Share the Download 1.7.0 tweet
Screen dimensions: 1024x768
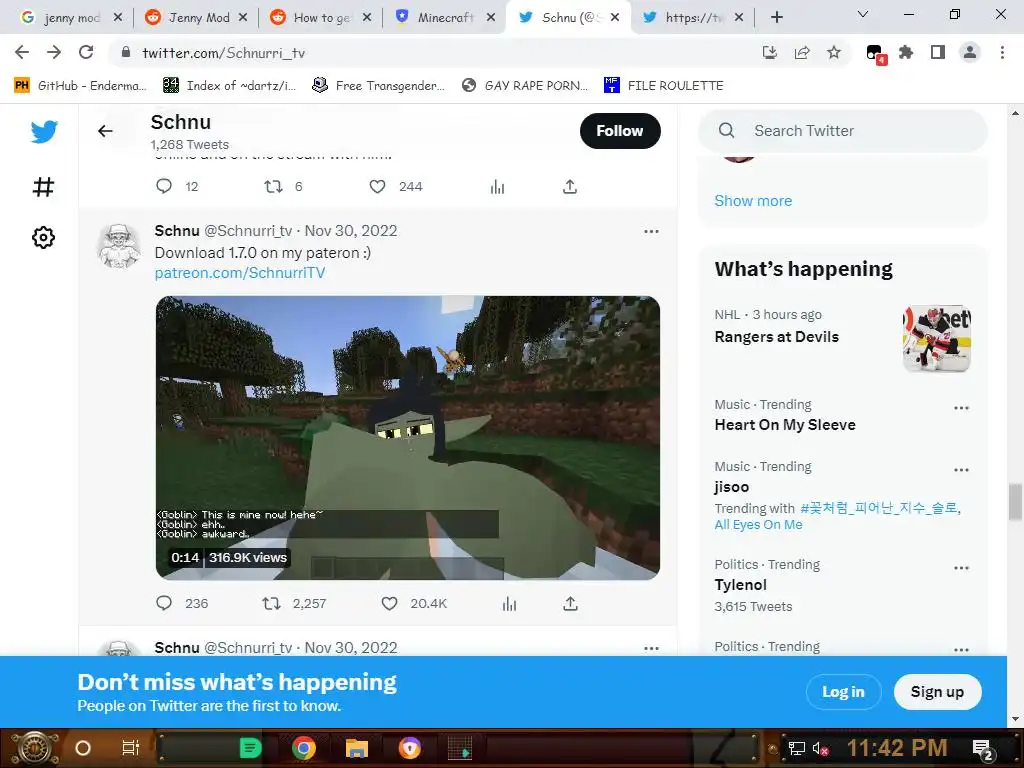[x=570, y=603]
